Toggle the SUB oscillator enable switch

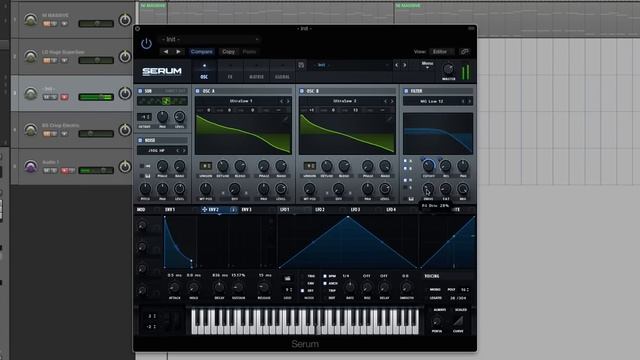[140, 91]
